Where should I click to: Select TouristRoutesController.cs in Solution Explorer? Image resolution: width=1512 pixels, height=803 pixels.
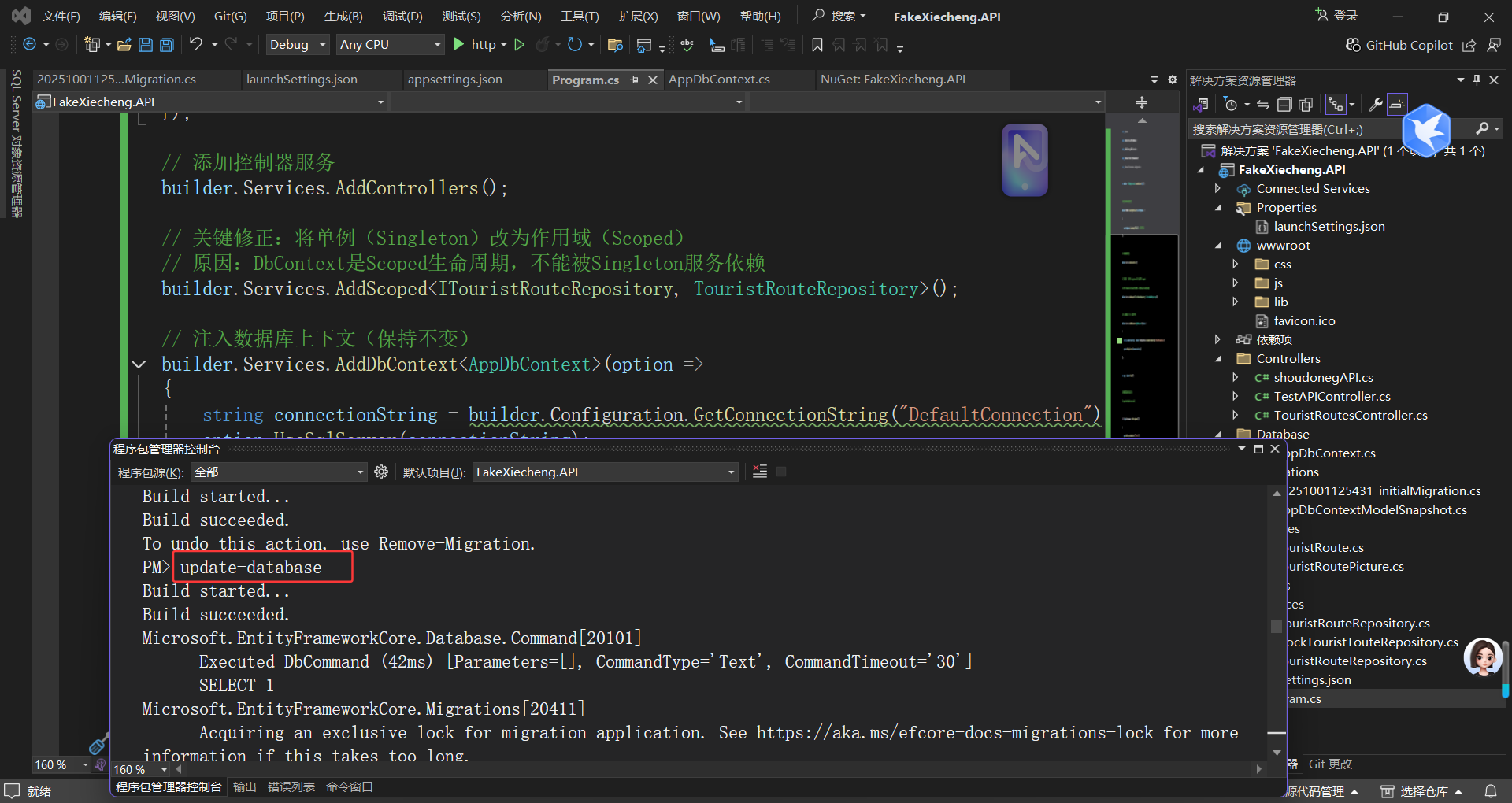click(x=1351, y=416)
